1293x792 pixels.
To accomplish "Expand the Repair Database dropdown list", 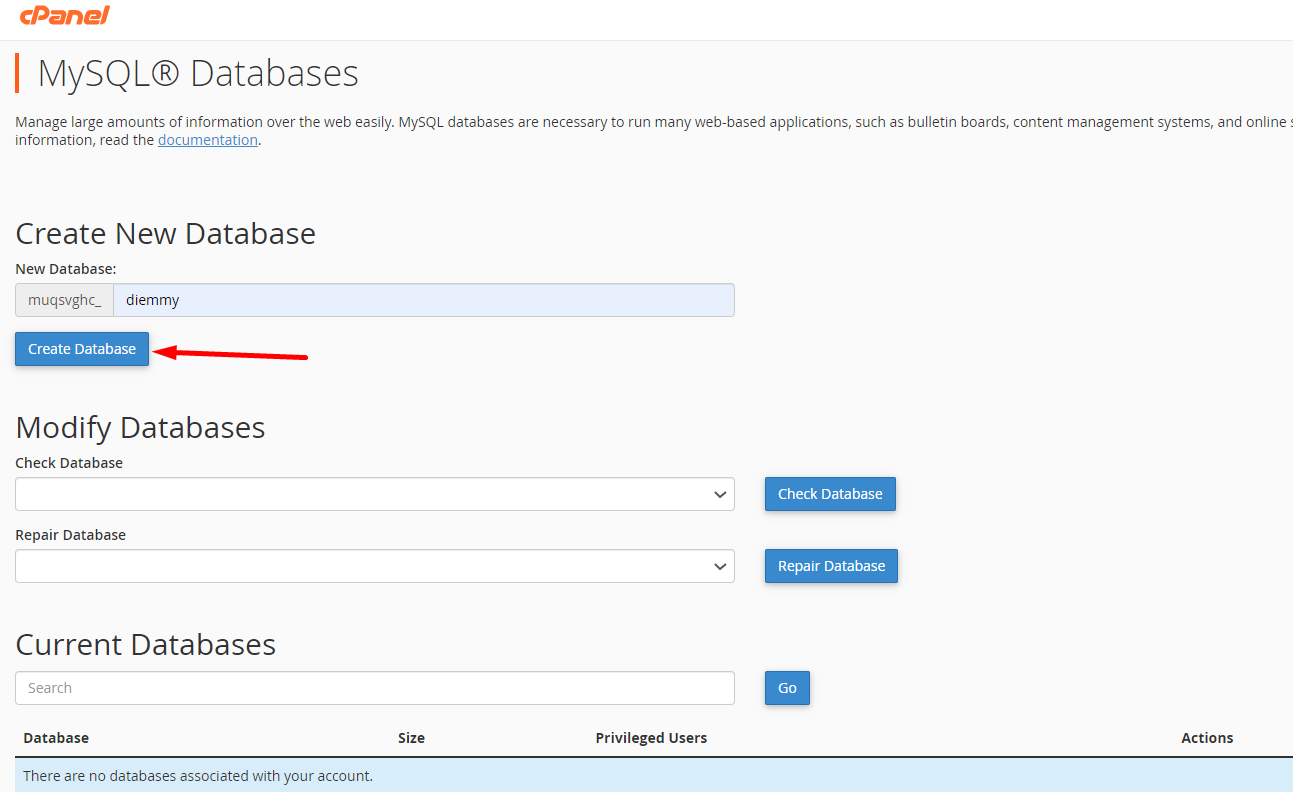I will [374, 566].
